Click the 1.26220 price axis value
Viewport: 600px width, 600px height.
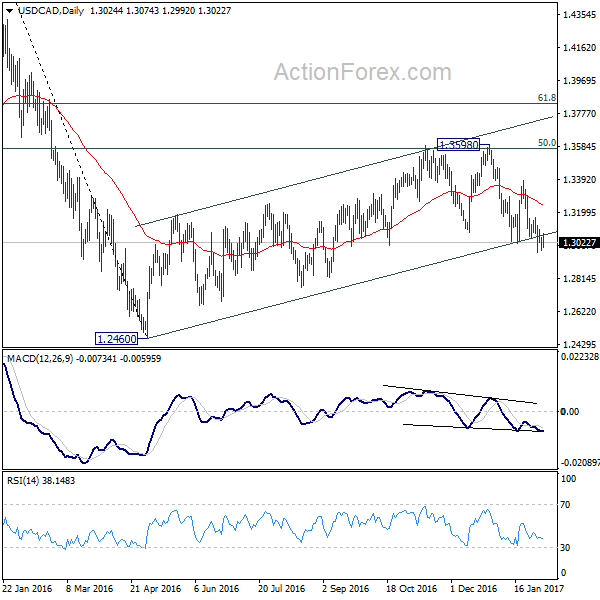click(579, 311)
